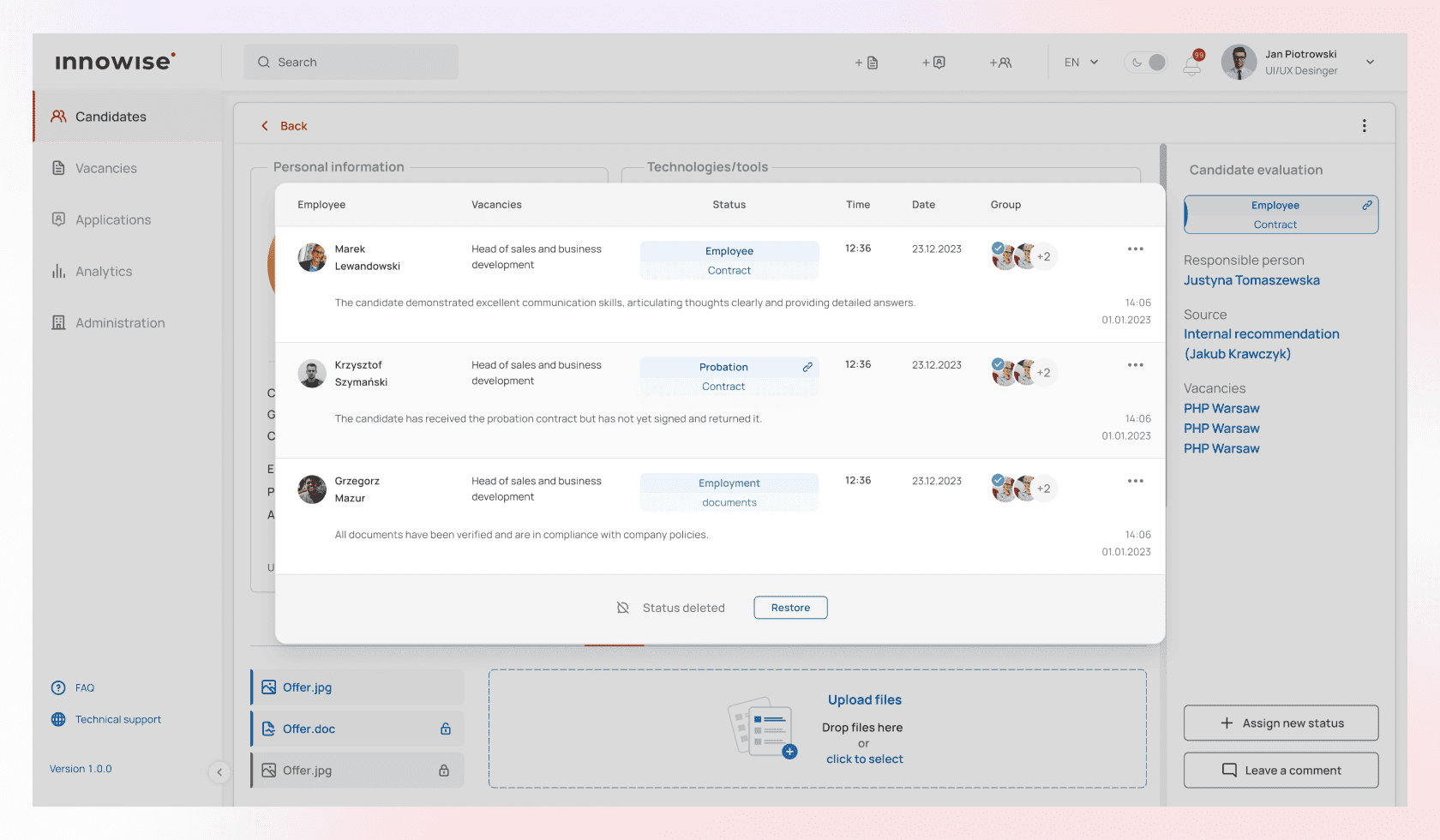
Task: Click the innowise logo
Action: [x=115, y=62]
